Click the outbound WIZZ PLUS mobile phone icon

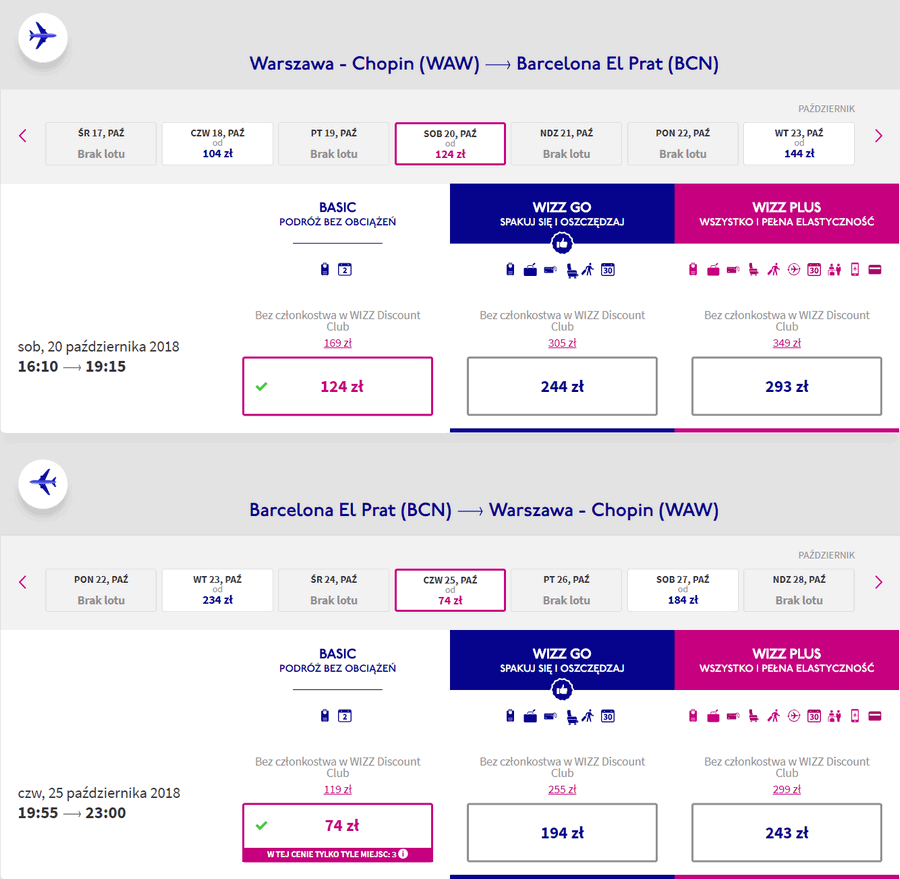point(855,269)
